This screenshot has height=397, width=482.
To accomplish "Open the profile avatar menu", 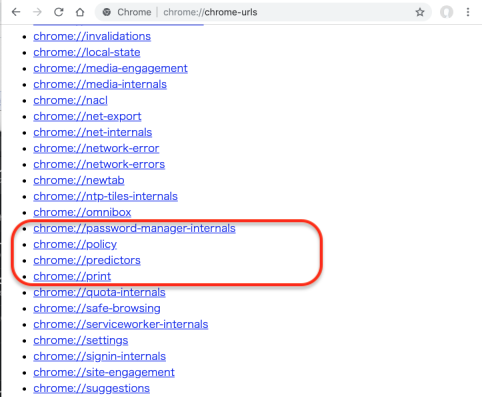I will [446, 12].
